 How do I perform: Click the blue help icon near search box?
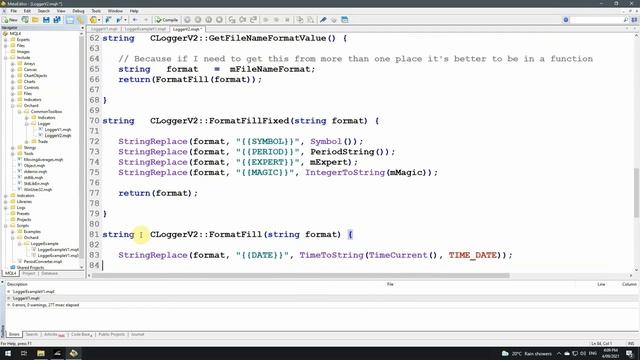coord(566,20)
